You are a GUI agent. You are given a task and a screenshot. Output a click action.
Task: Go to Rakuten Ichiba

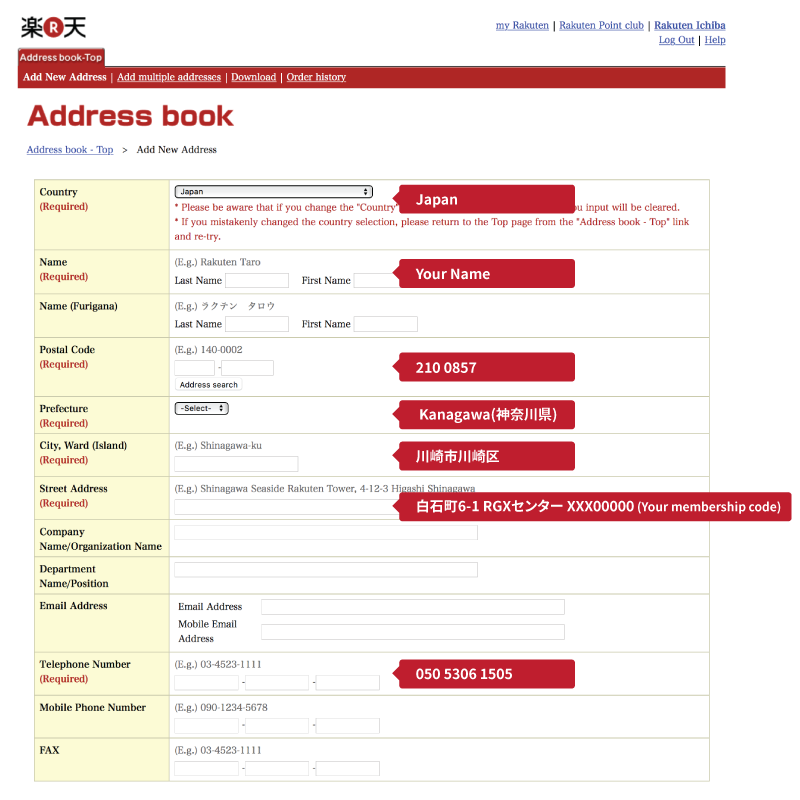click(689, 25)
